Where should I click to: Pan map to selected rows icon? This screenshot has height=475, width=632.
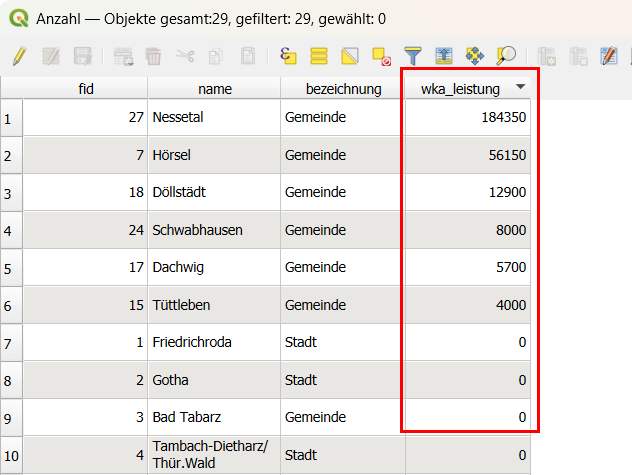475,56
